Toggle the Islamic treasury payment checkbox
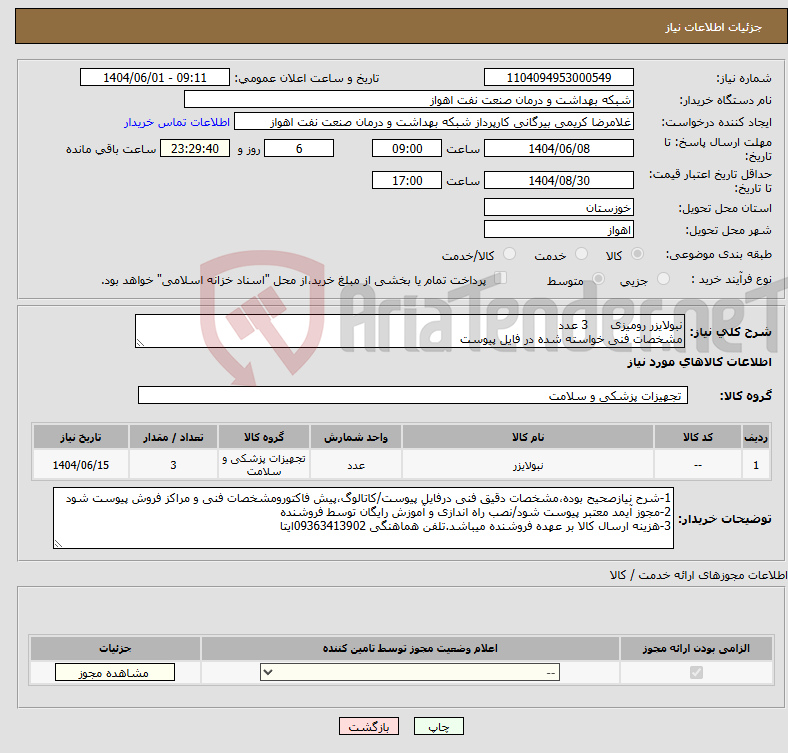 (500, 278)
